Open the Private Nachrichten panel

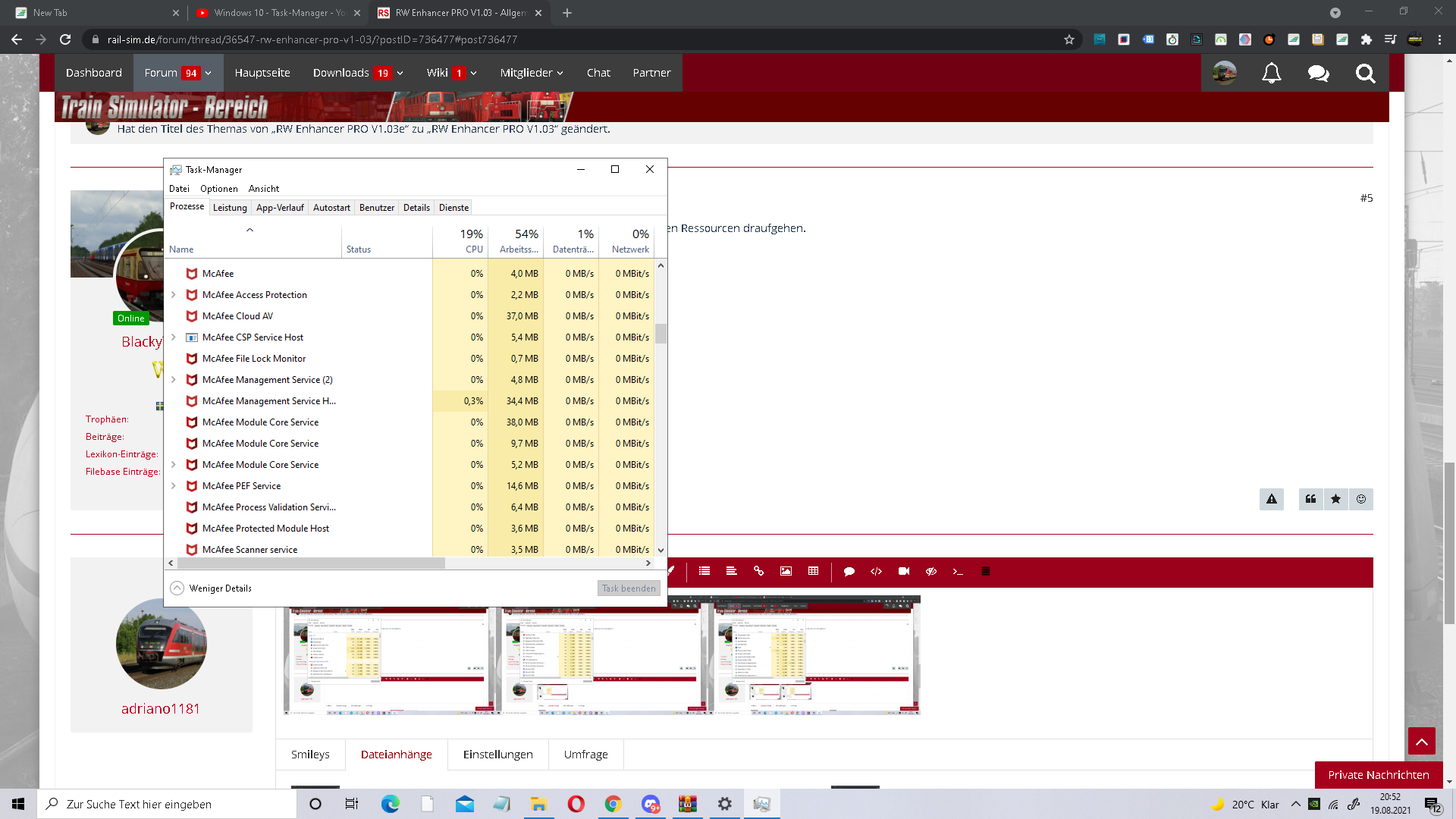(x=1378, y=775)
